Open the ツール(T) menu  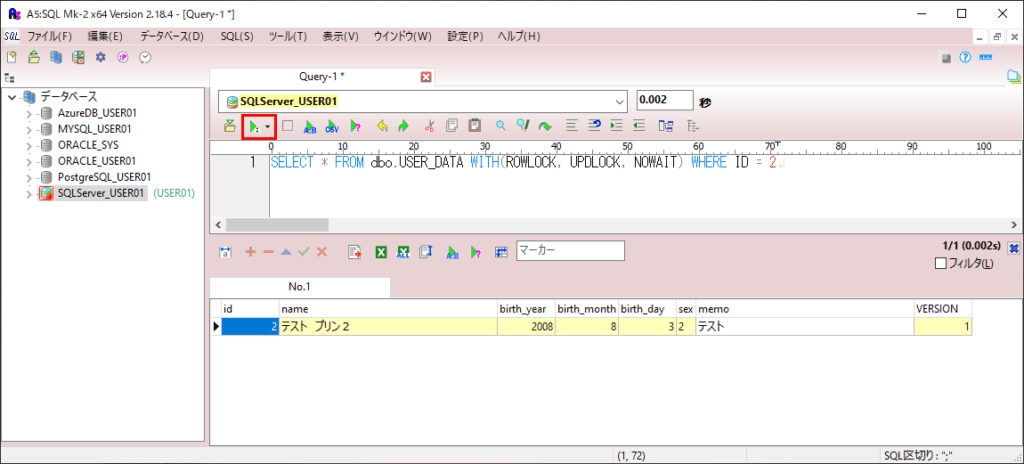288,36
